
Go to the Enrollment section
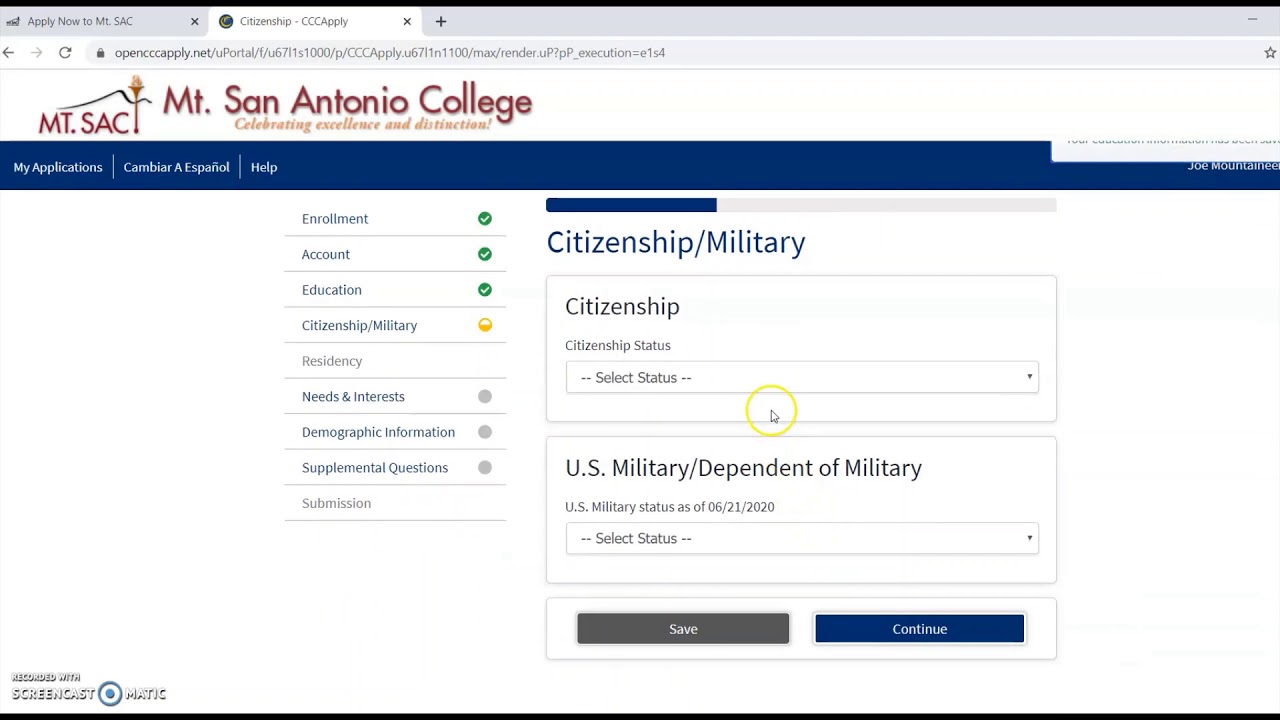pyautogui.click(x=335, y=219)
